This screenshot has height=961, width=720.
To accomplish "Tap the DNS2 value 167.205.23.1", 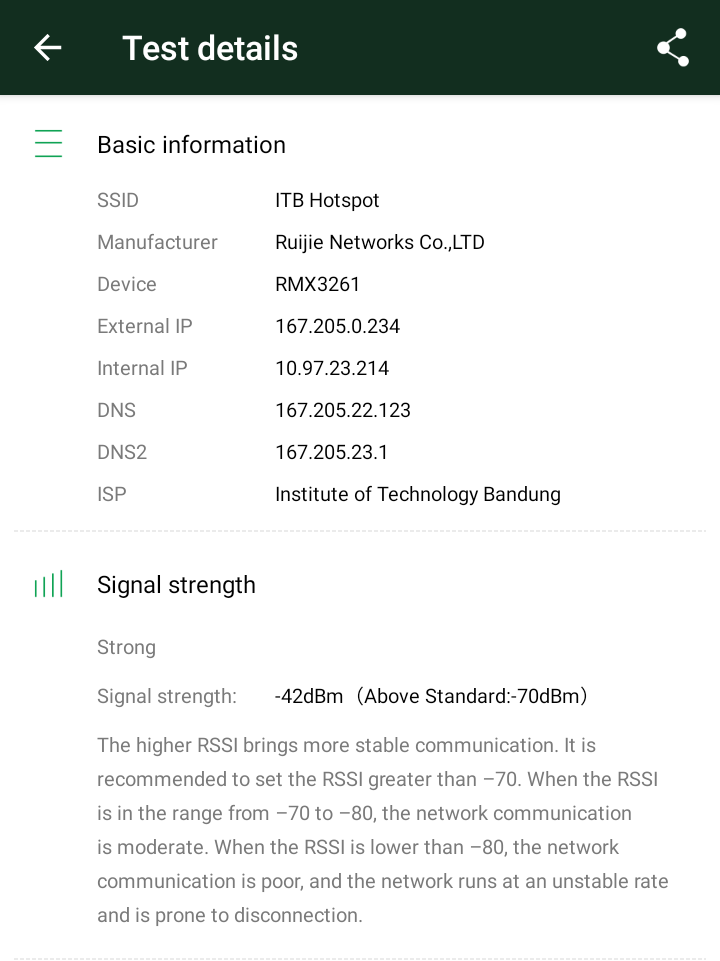I will click(331, 452).
